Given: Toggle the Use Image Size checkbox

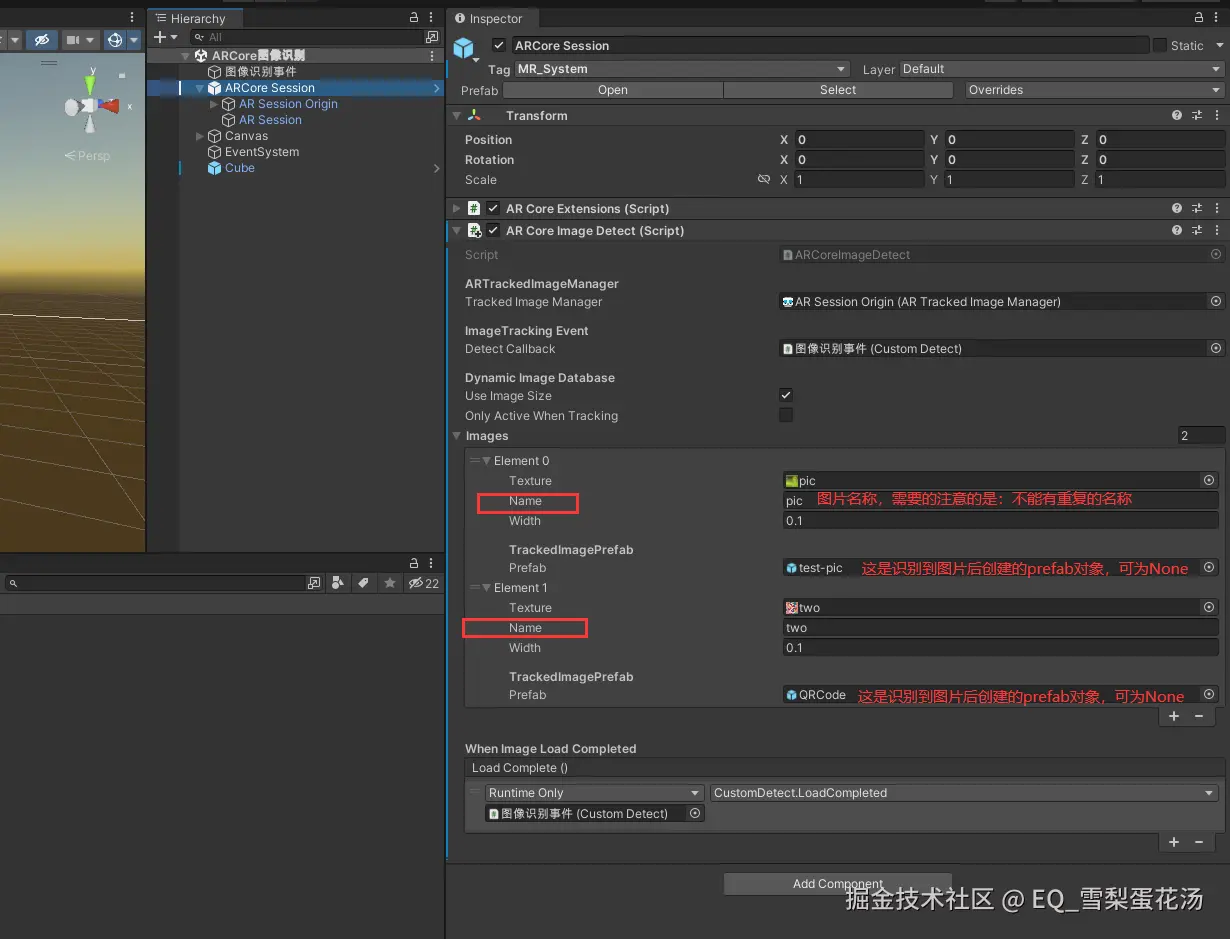Looking at the screenshot, I should point(786,396).
